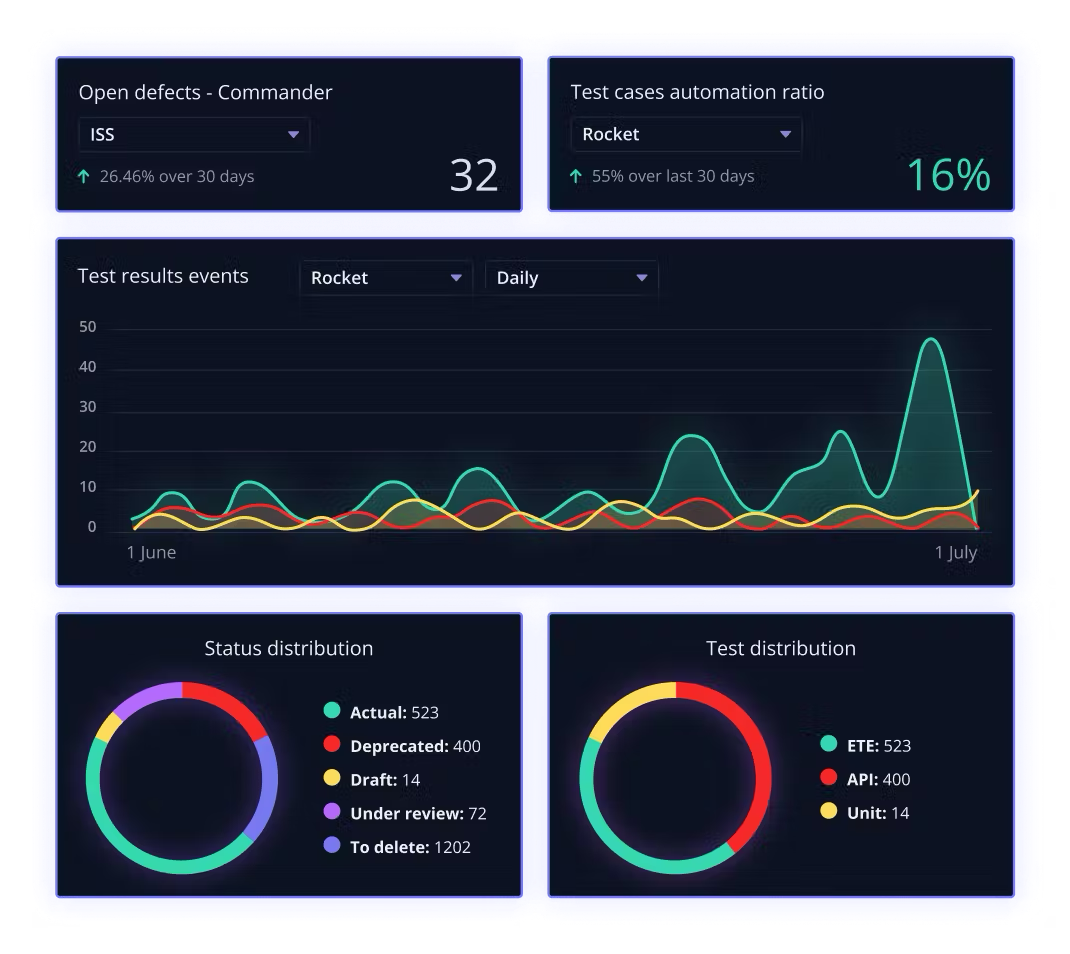Click the 16% automation ratio value

coord(948,176)
